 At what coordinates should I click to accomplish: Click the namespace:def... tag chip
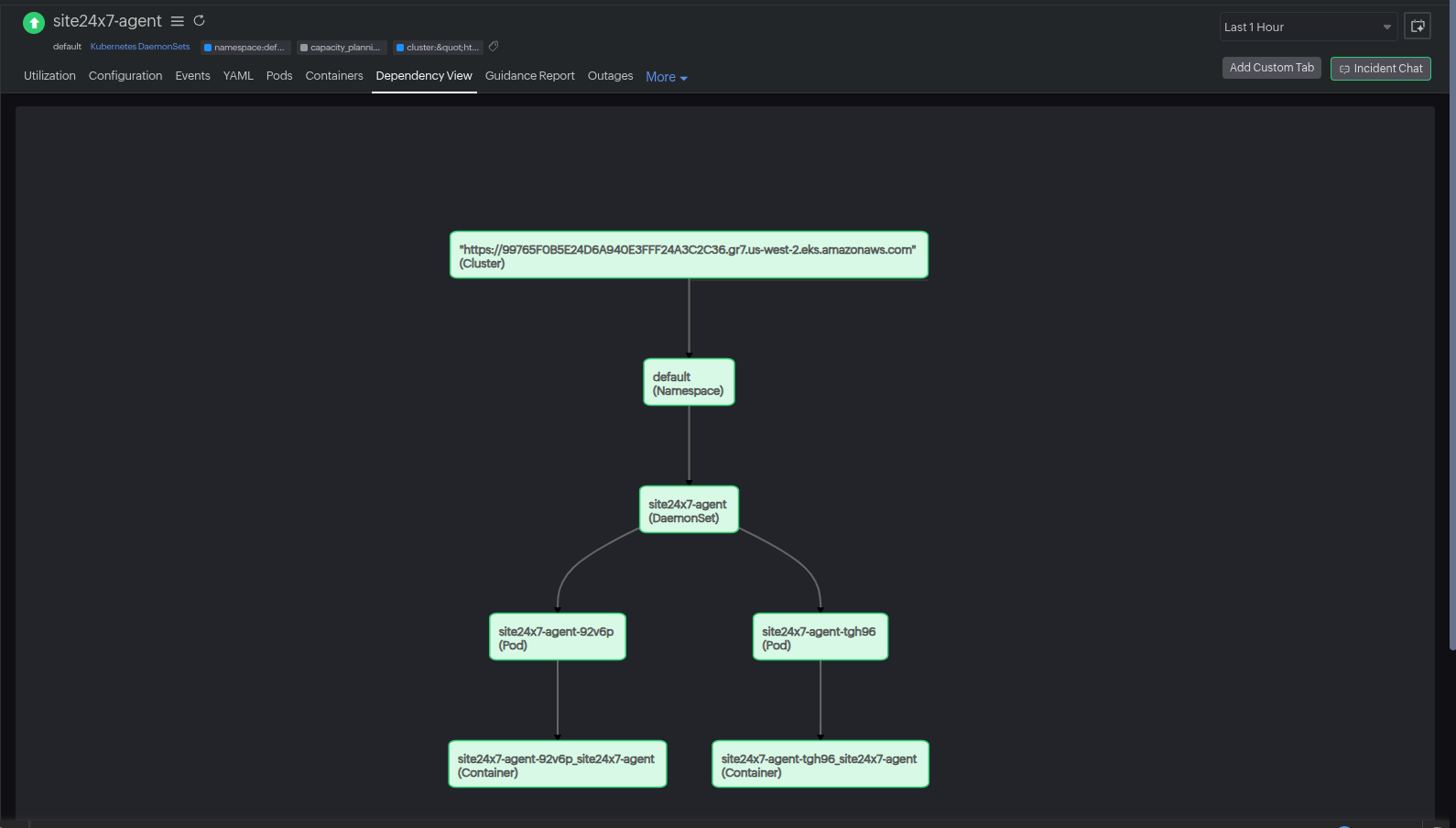coord(244,48)
